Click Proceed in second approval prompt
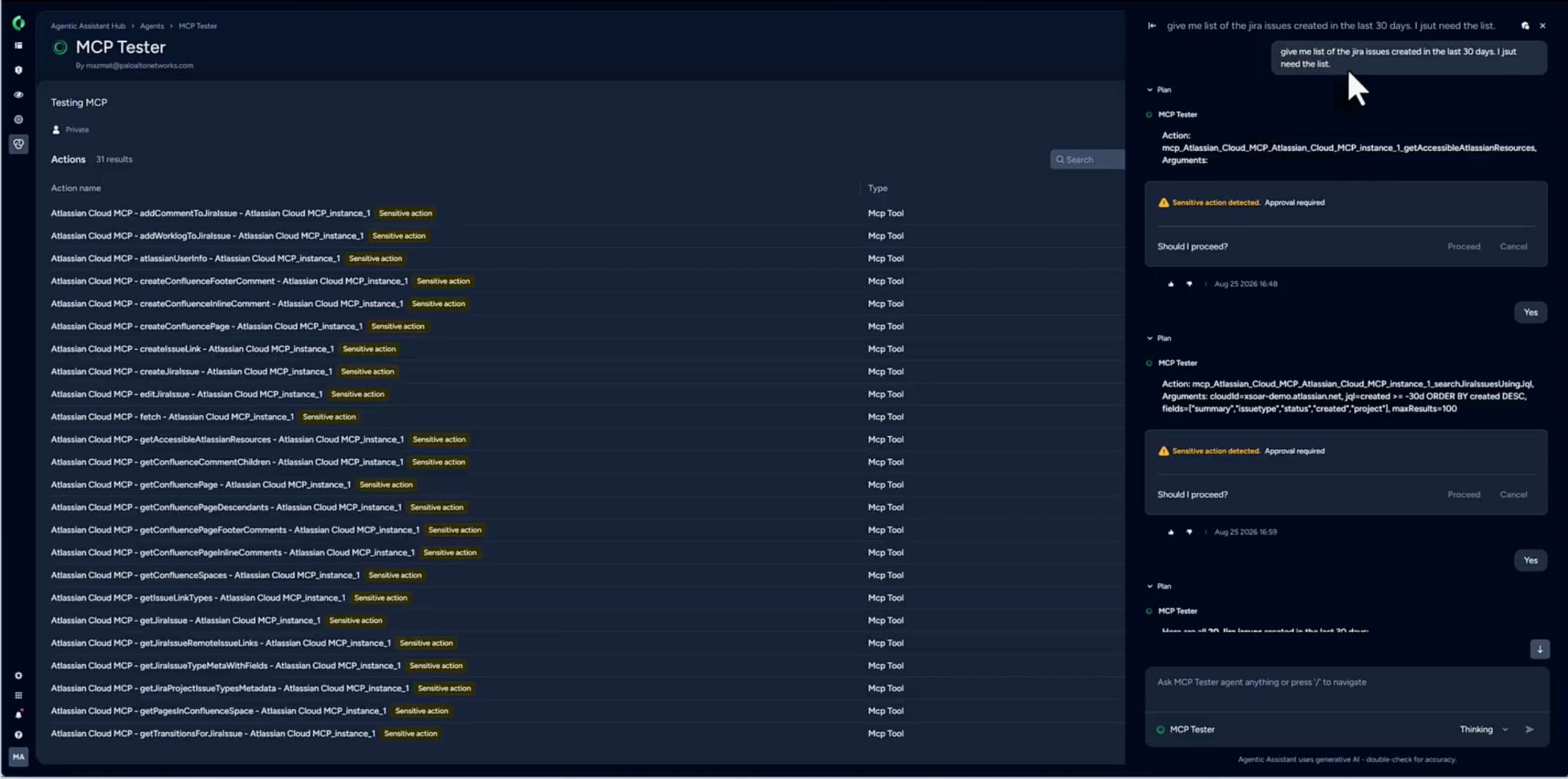 point(1464,494)
